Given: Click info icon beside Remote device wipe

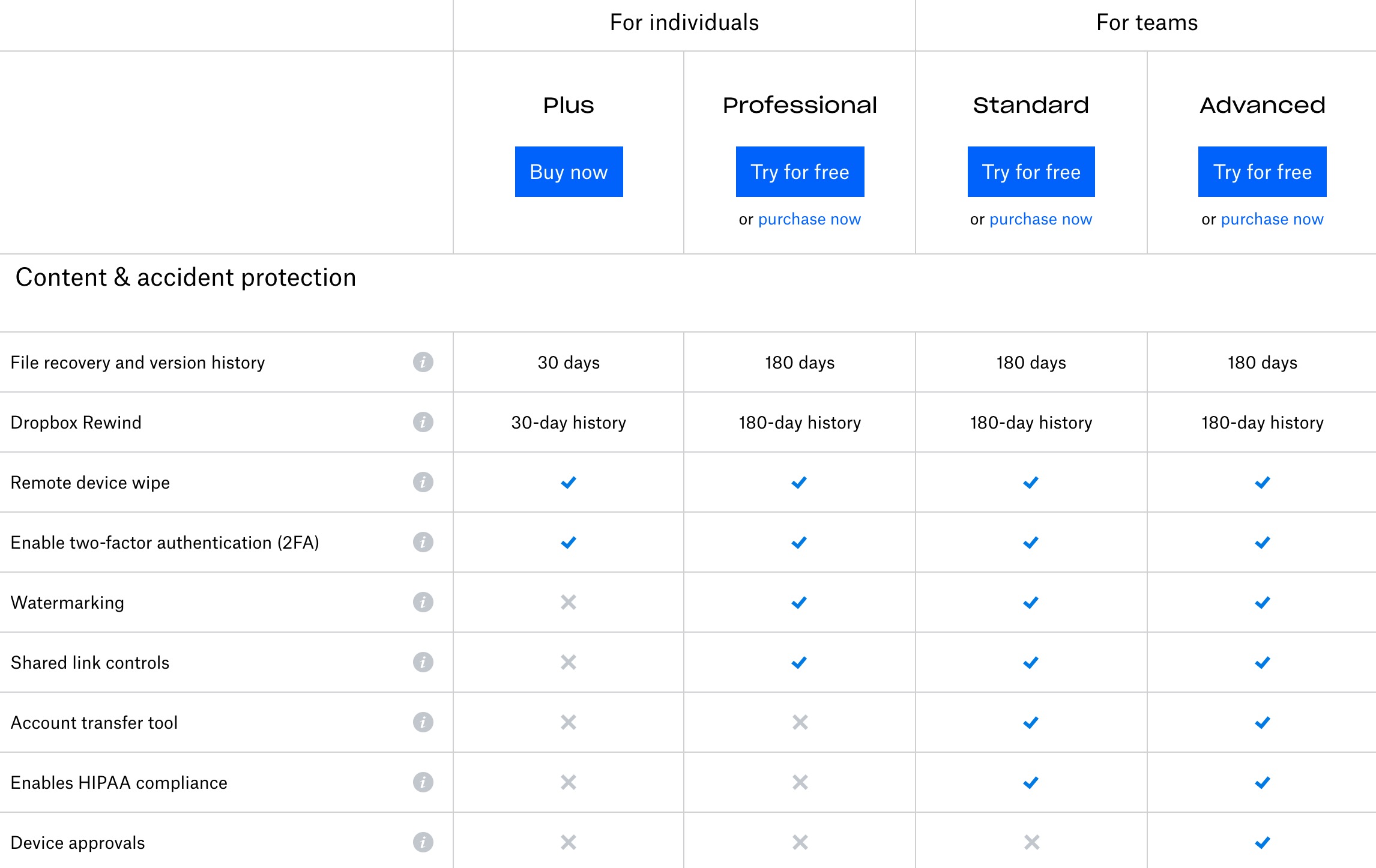Looking at the screenshot, I should (x=423, y=482).
